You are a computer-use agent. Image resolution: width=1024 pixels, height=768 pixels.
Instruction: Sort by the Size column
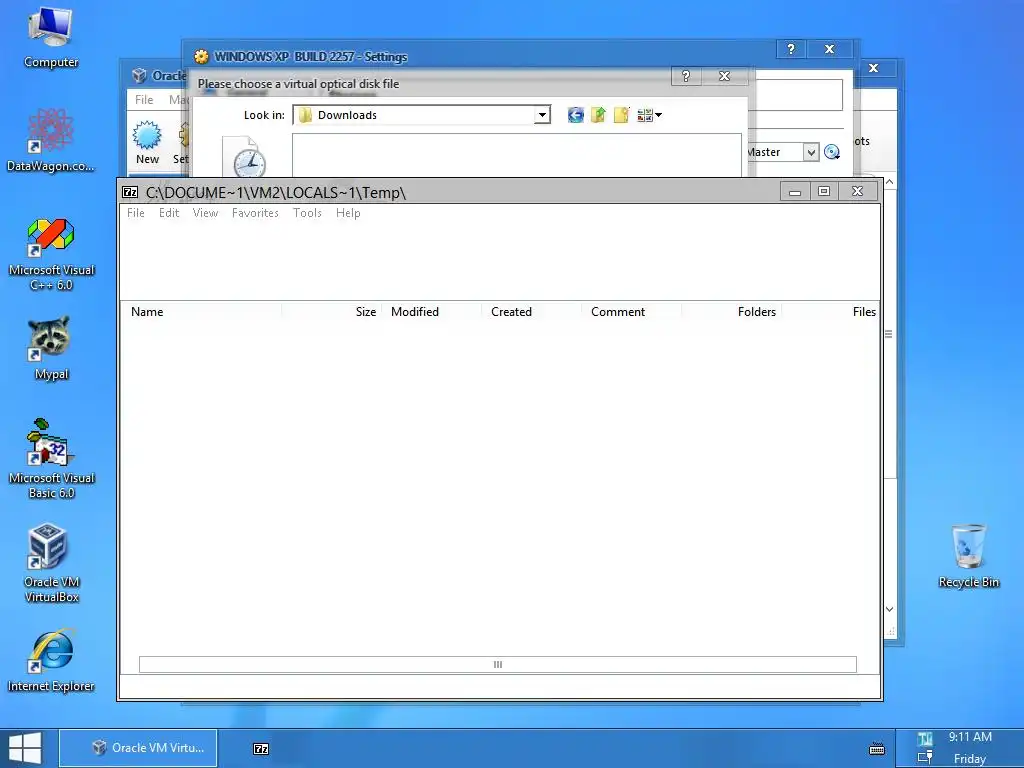click(x=332, y=312)
